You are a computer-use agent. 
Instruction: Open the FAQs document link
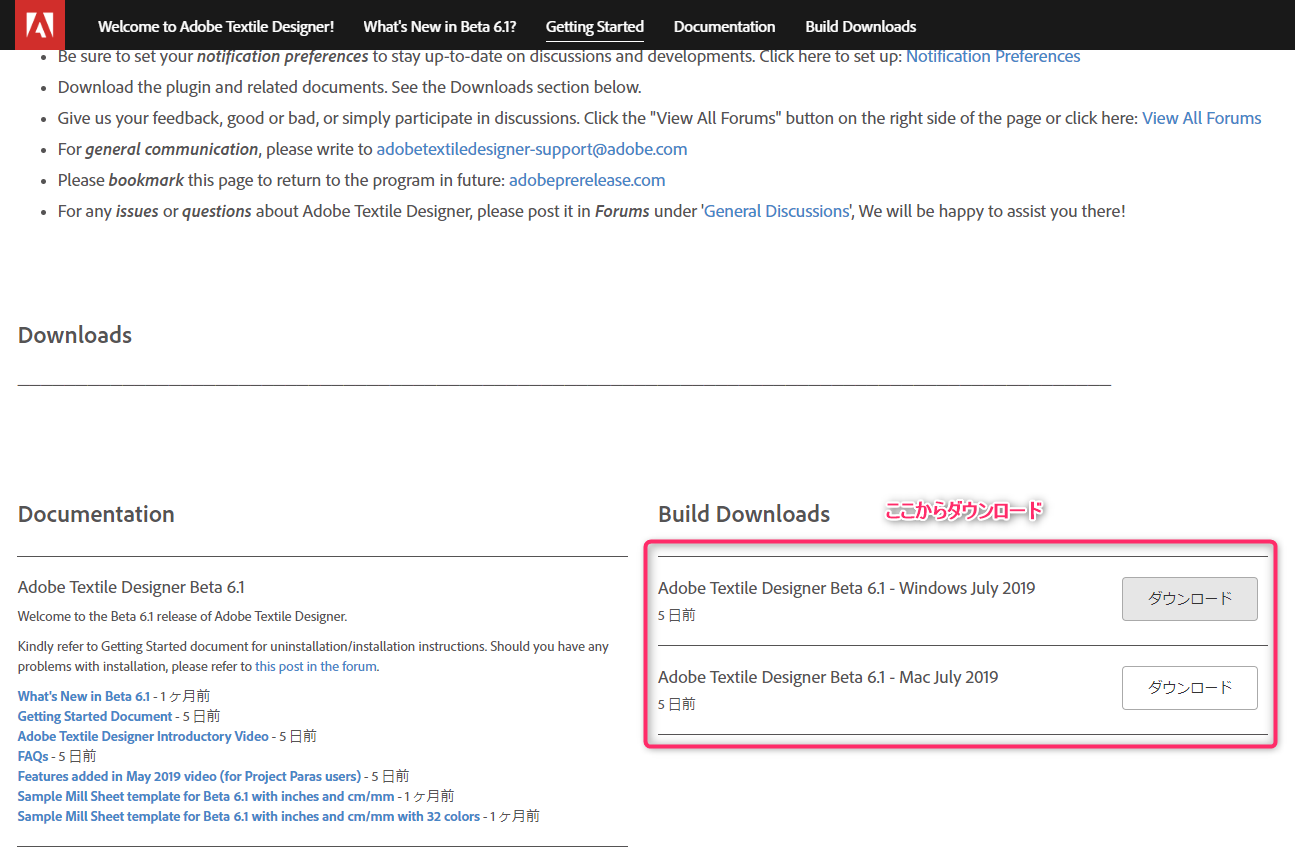click(x=33, y=756)
